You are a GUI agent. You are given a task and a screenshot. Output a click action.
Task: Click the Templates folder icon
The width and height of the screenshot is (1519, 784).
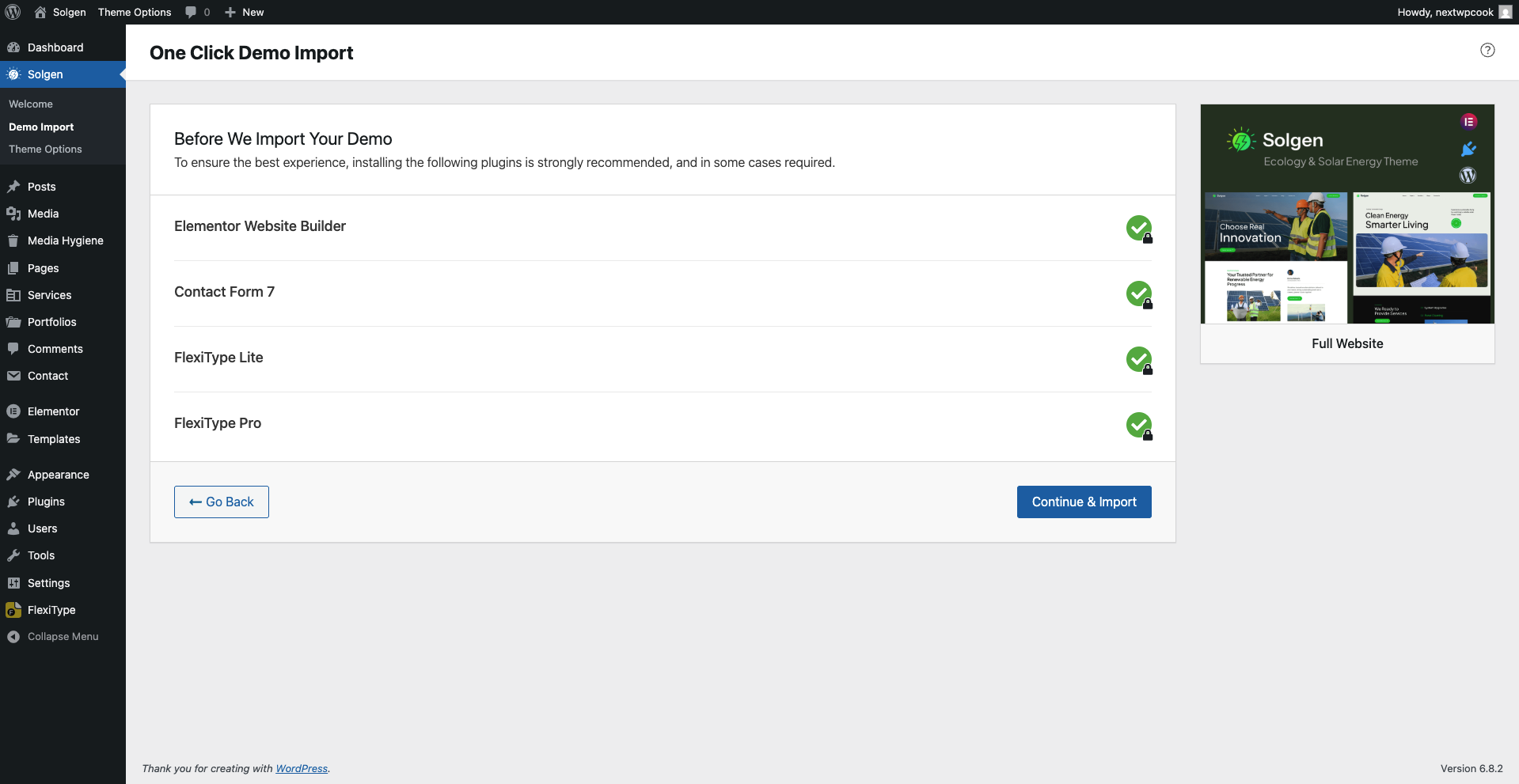pos(13,439)
